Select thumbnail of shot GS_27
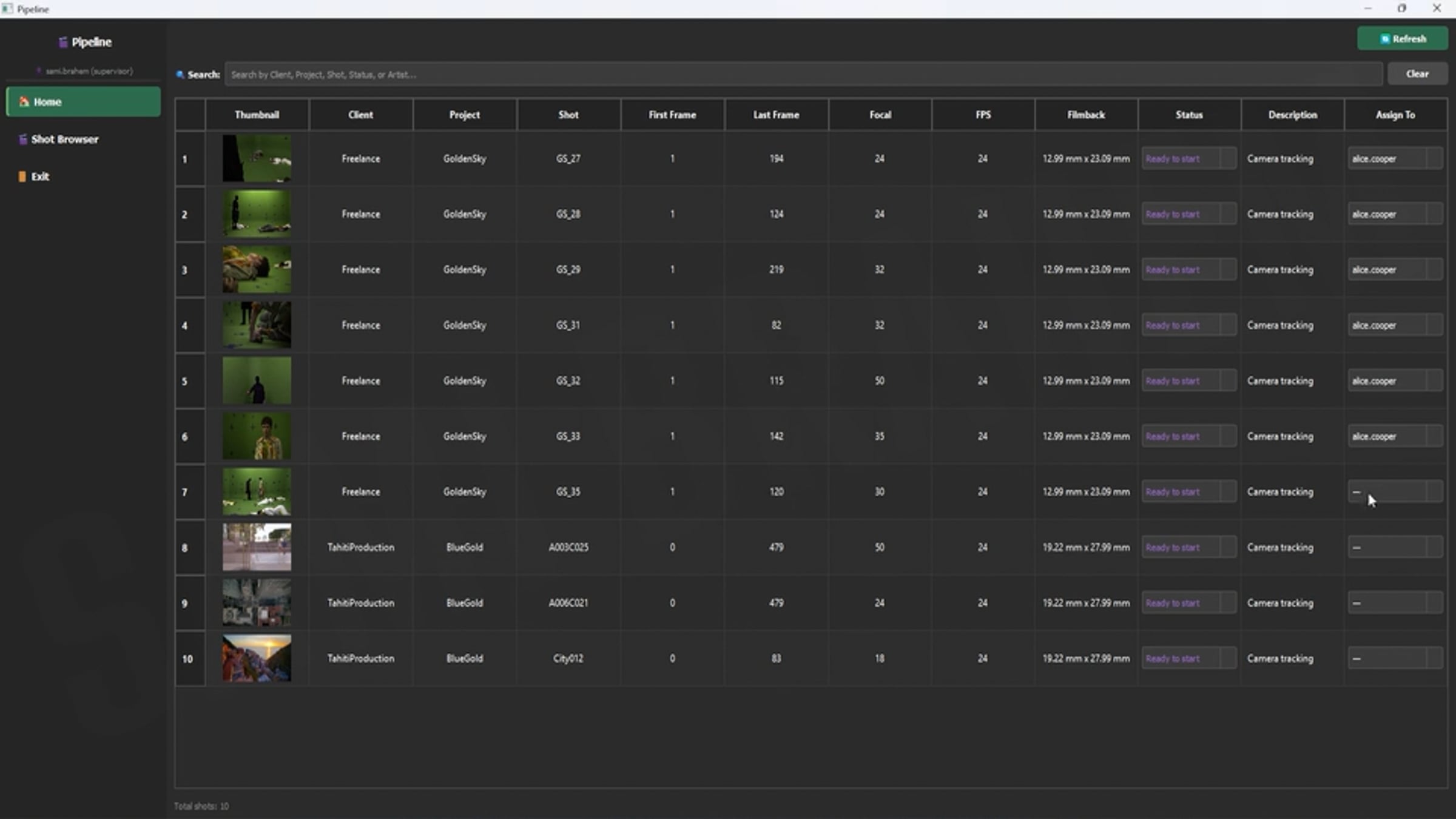Image resolution: width=1456 pixels, height=819 pixels. click(257, 158)
